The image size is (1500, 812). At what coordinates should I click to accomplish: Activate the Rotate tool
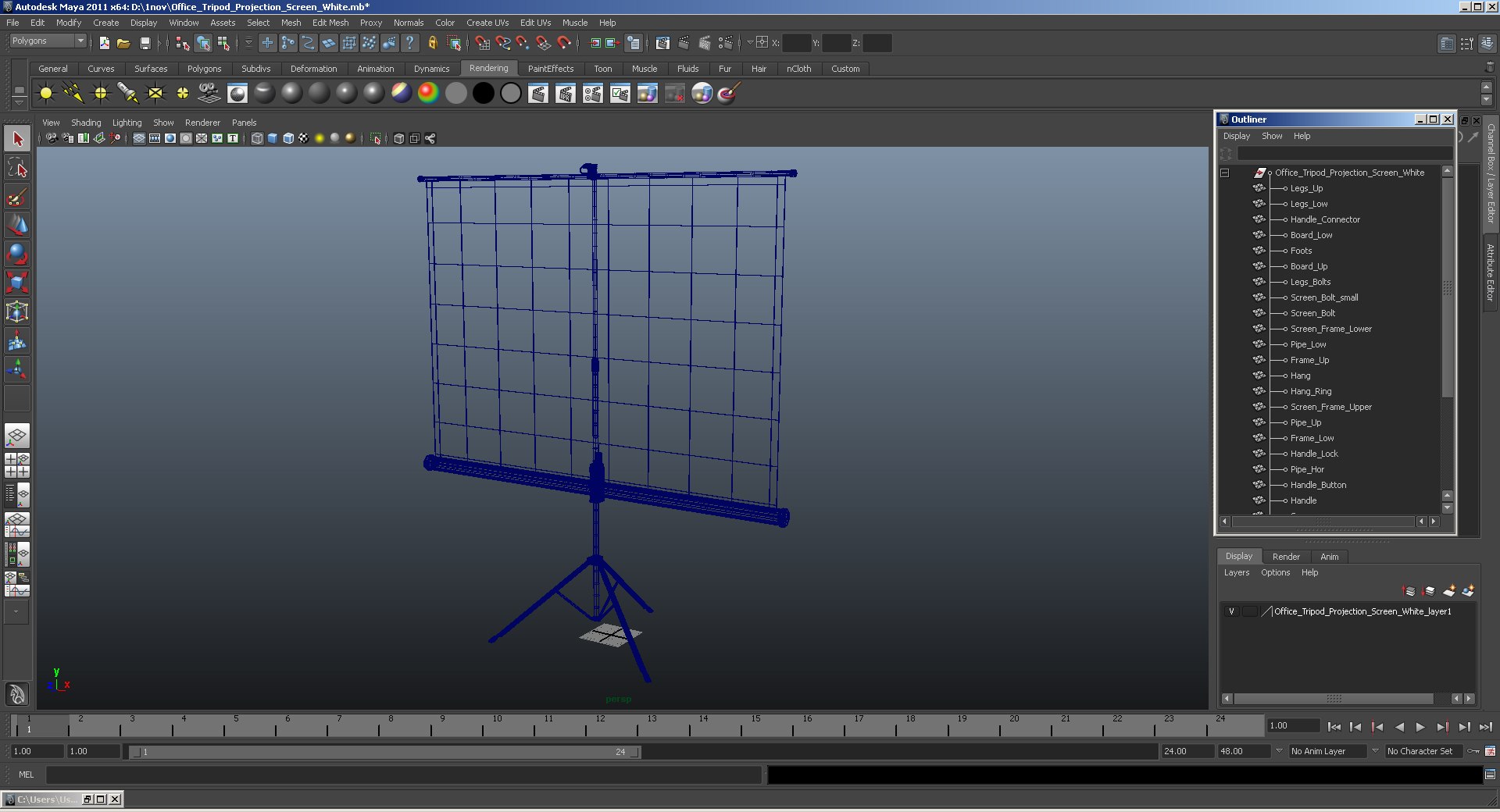[x=17, y=254]
